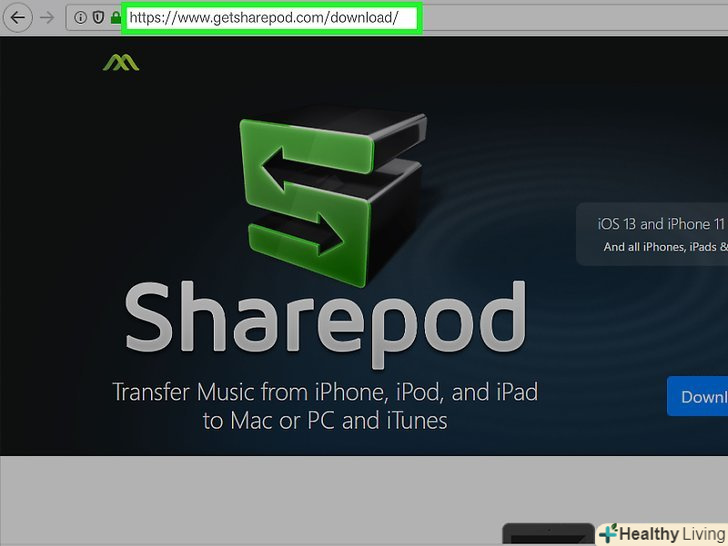Screen dimensions: 728x546
Task: Click the blue Download button
Action: tap(697, 396)
